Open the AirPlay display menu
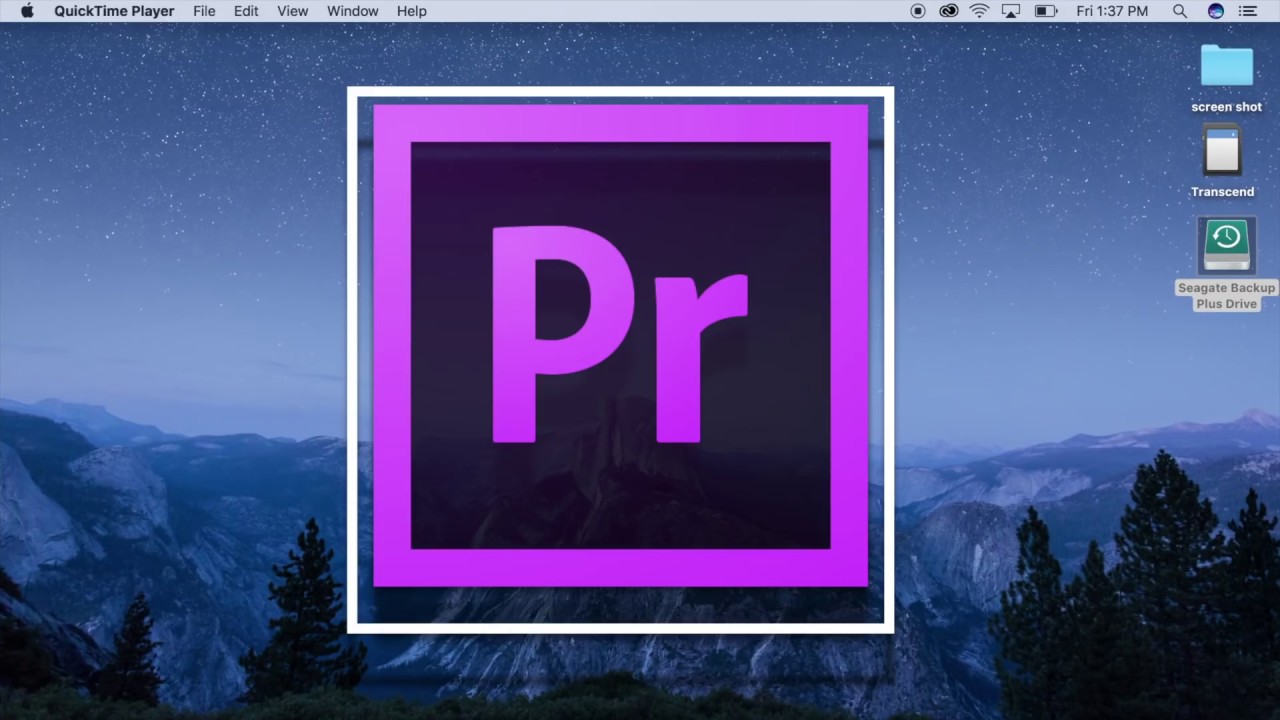Screen dimensions: 1280x720 point(1011,11)
